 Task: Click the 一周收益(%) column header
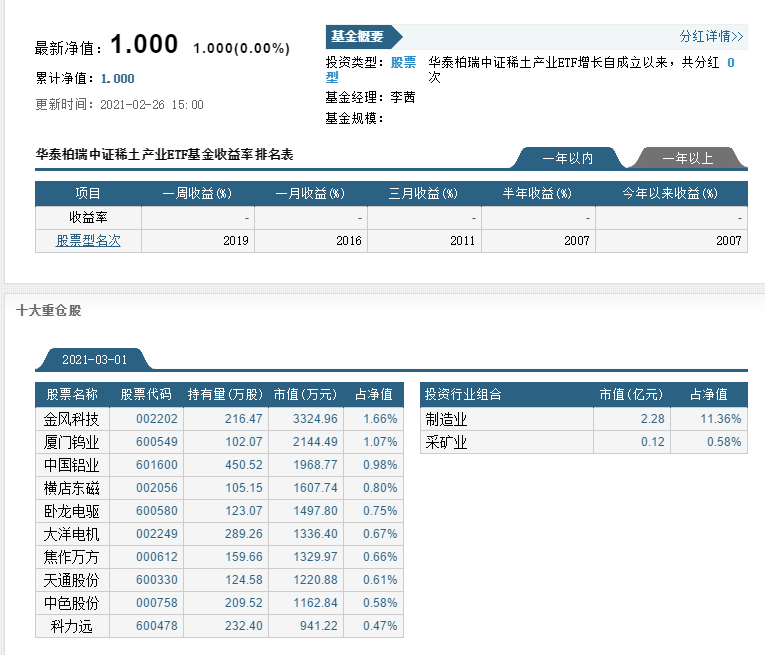click(x=197, y=193)
